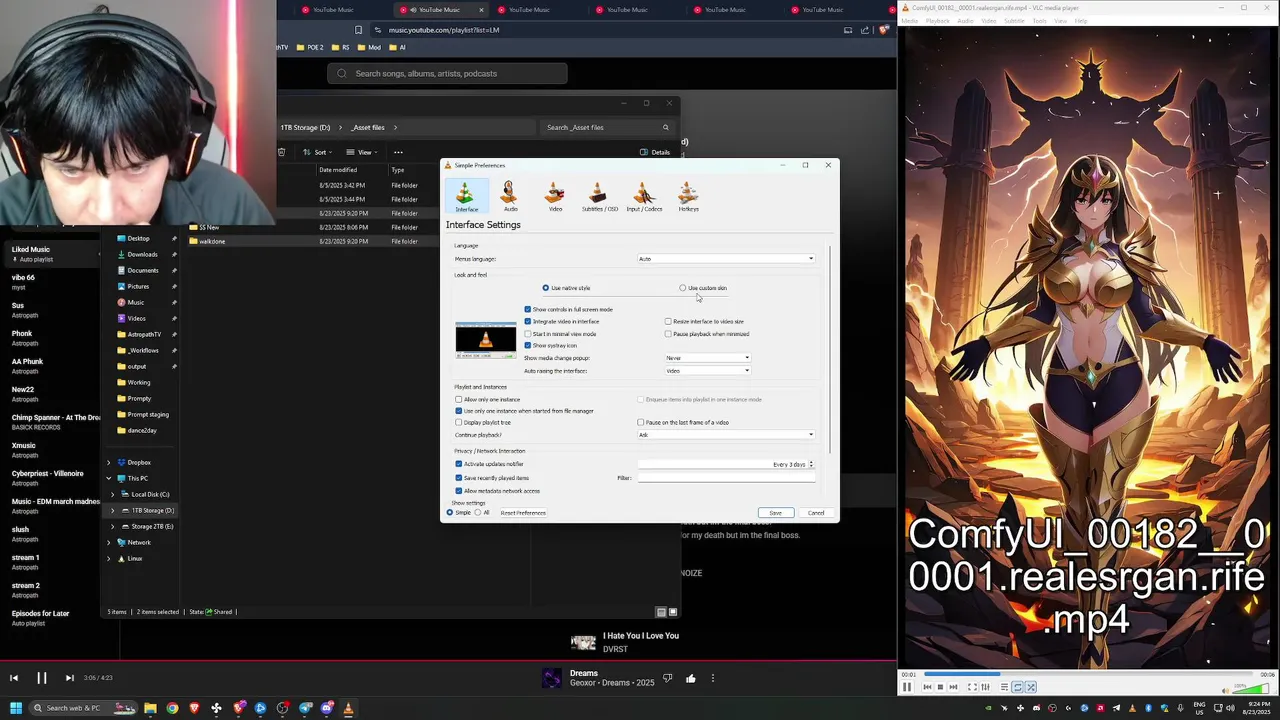Enable Resize interface to video size
This screenshot has height=720, width=1280.
pyautogui.click(x=668, y=321)
